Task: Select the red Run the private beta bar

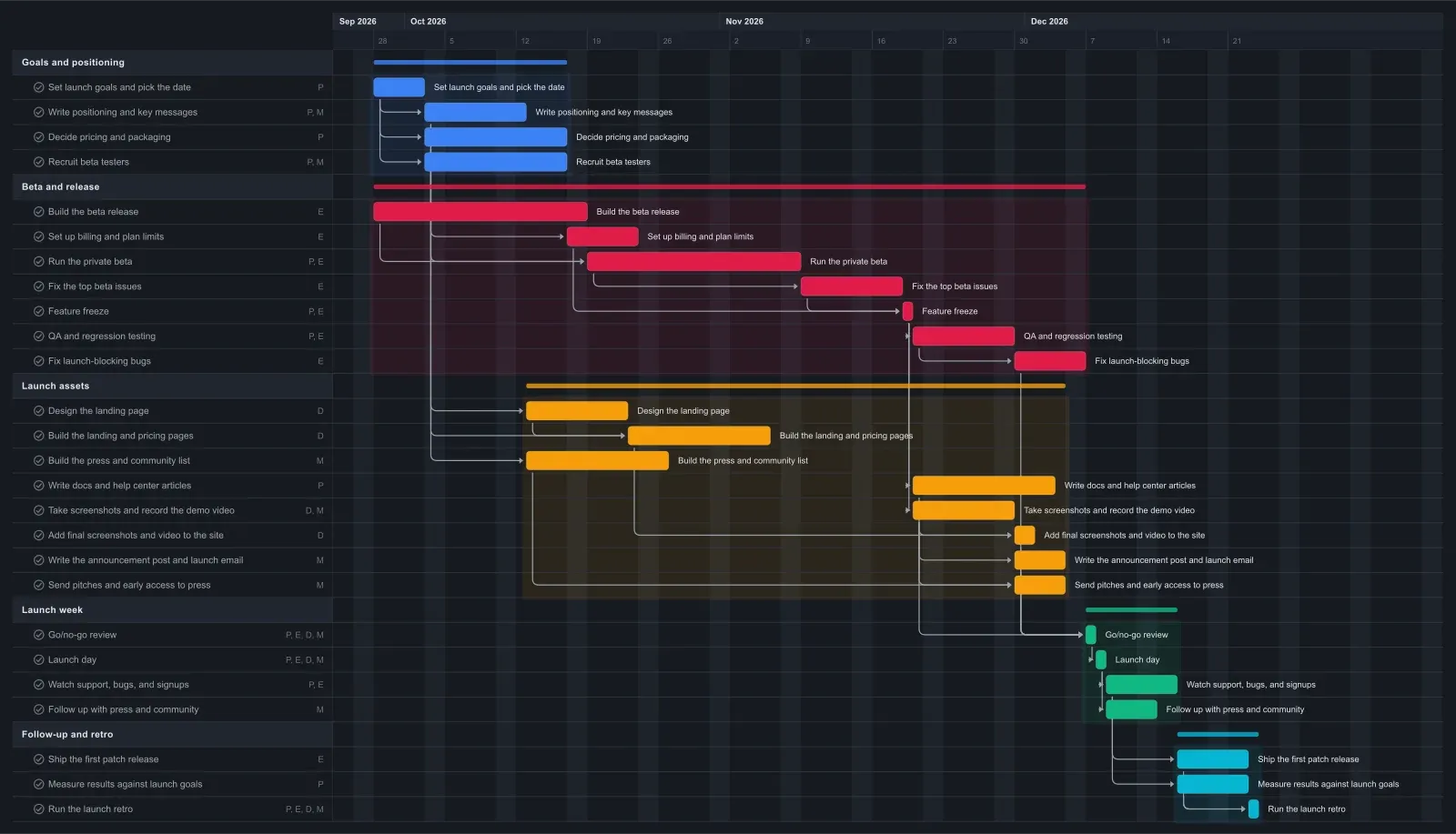Action: click(693, 261)
